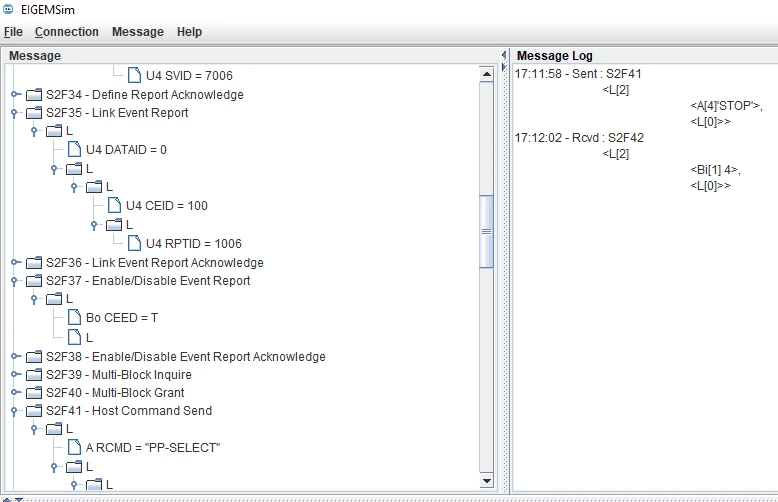Click the document icon next to U4 SVID = 7006
778x502 pixels.
(134, 75)
